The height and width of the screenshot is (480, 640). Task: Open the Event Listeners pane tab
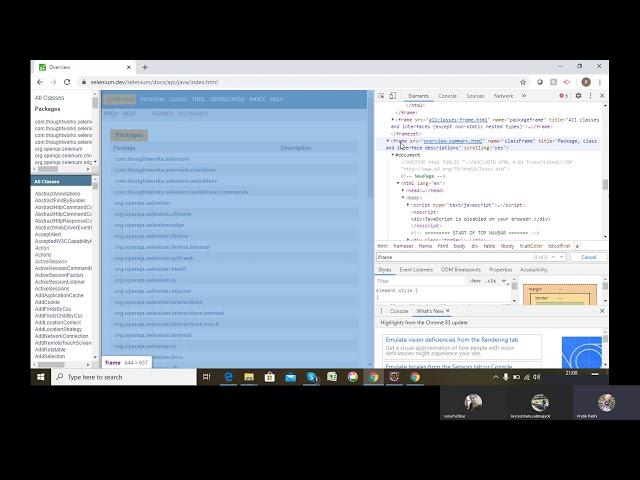pos(416,270)
